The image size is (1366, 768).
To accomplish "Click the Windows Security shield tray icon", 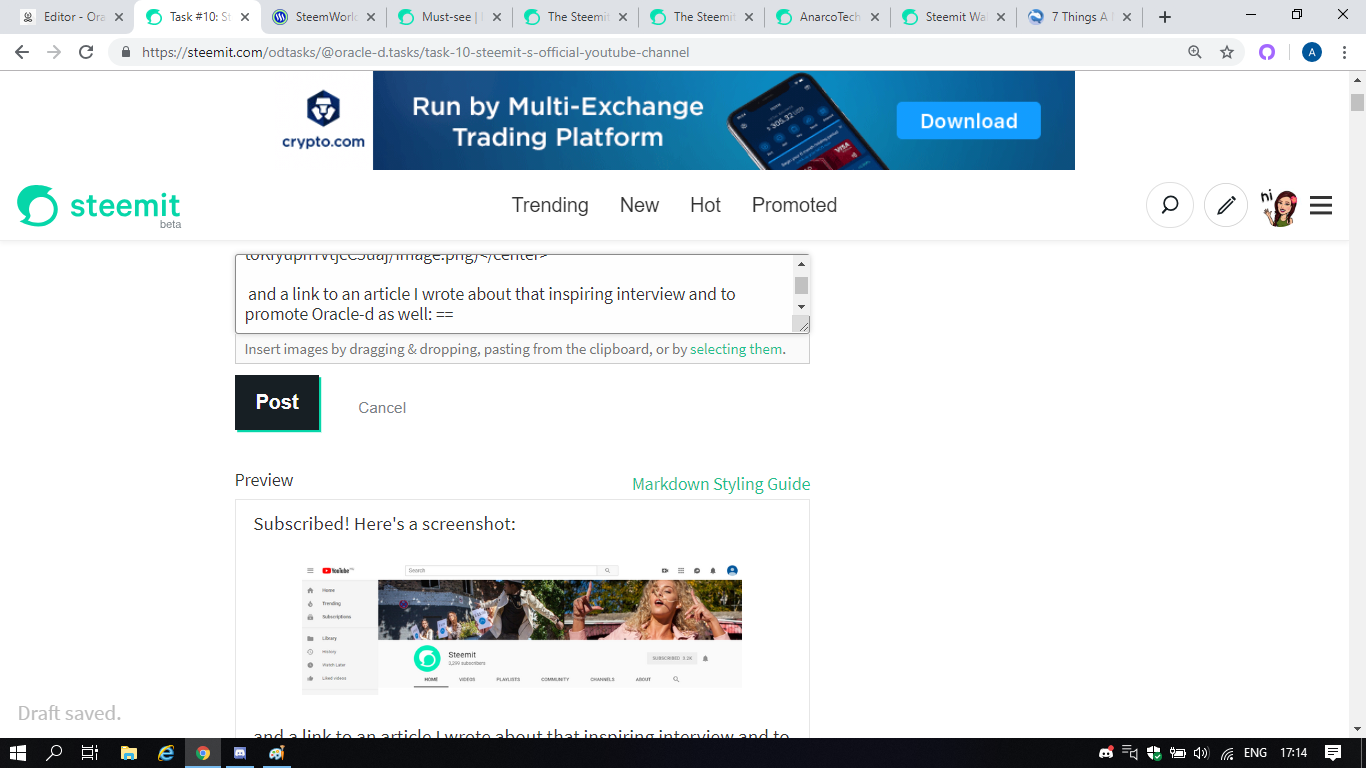I will [x=1154, y=753].
